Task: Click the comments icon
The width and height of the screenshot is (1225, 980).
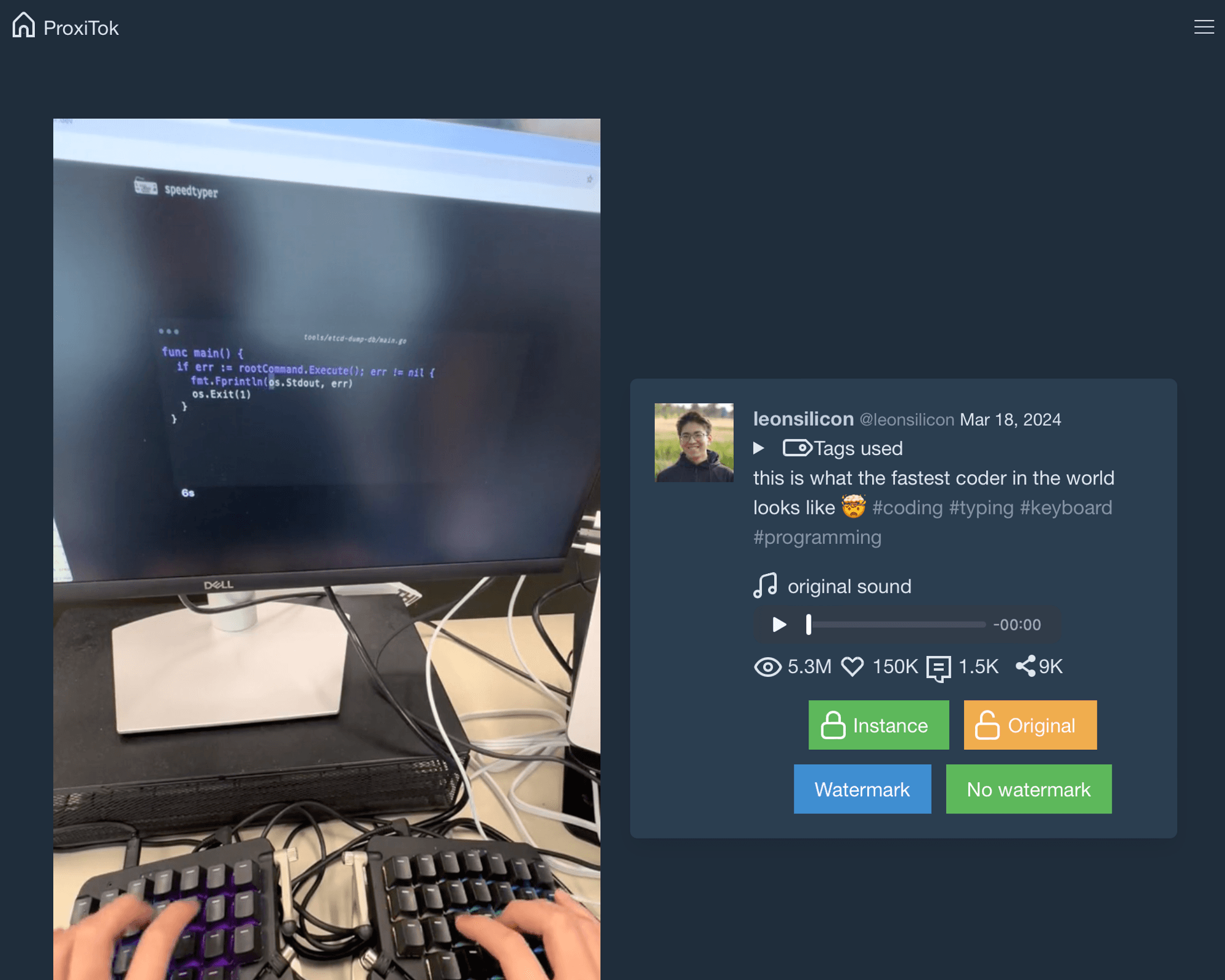Action: [938, 666]
